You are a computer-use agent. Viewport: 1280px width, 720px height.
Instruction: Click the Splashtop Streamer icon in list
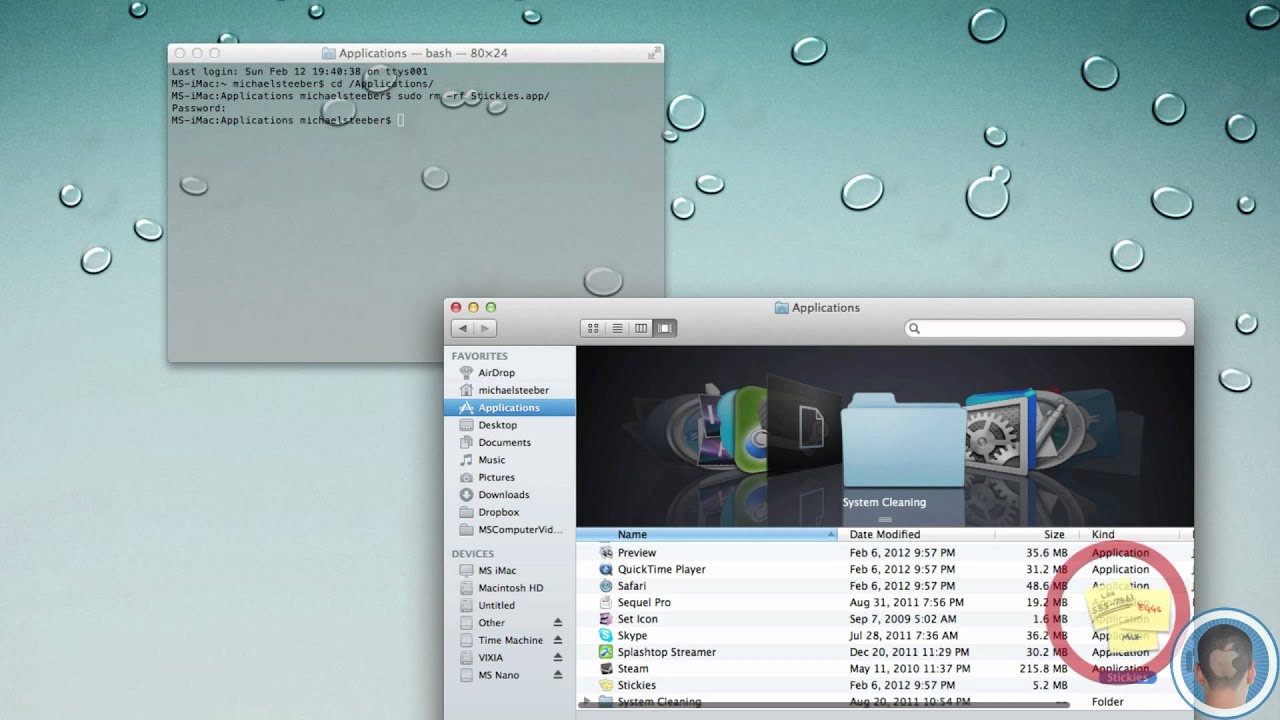tap(606, 652)
